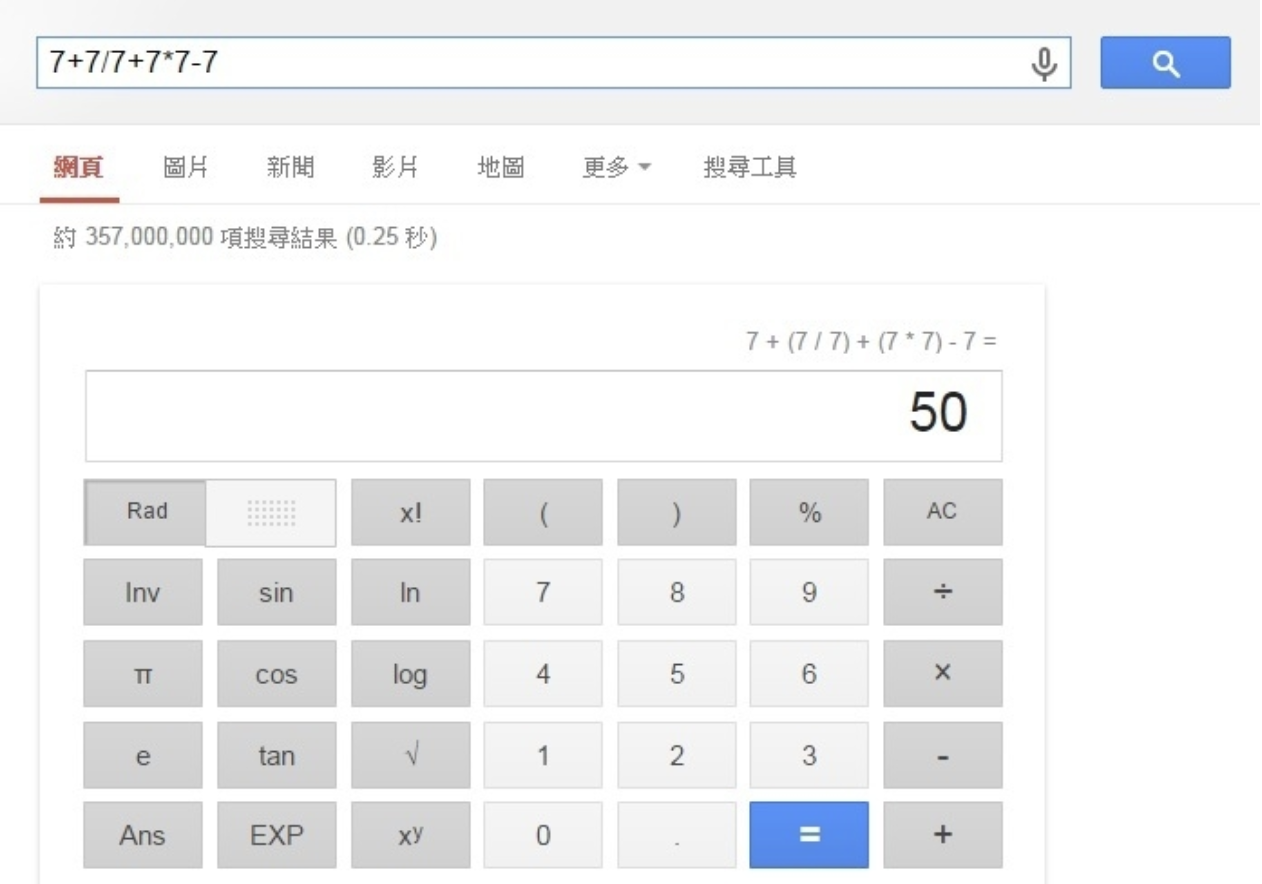Open the 搜尋工具 search tools options
Viewport: 1262px width, 884px height.
pos(750,168)
